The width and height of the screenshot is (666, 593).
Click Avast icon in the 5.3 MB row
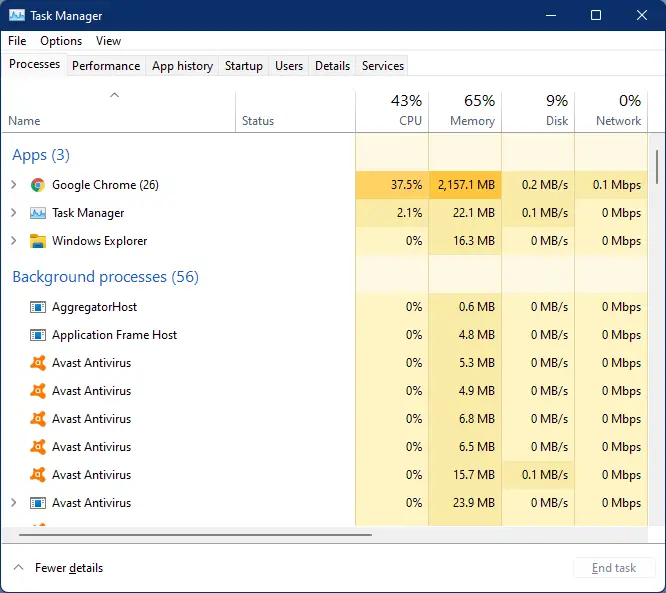point(38,363)
